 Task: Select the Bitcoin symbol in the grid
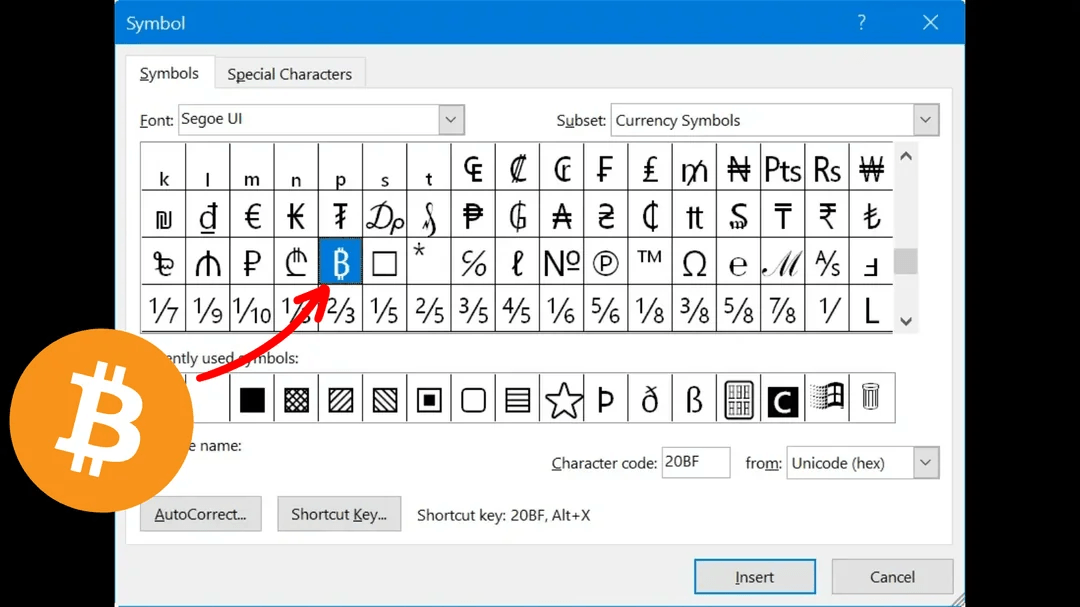[341, 262]
